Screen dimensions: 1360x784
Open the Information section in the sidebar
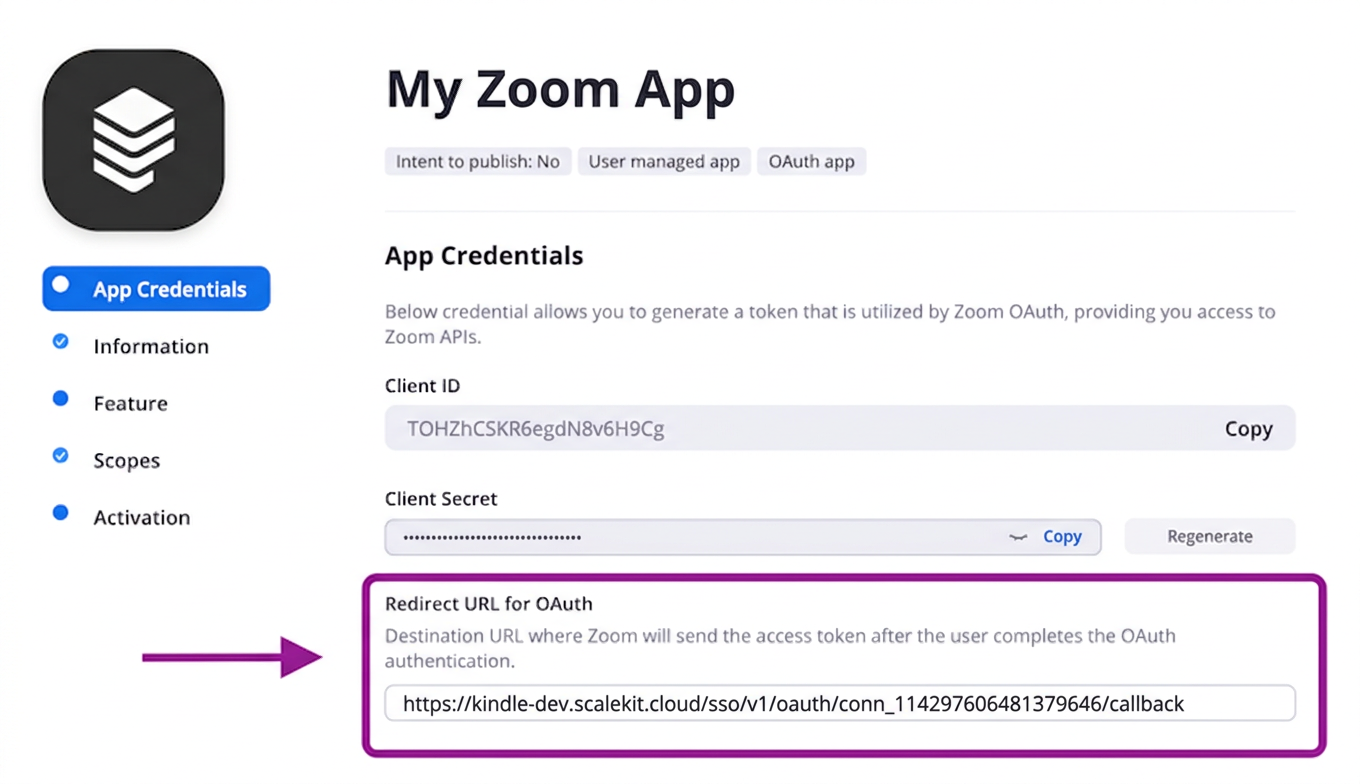click(150, 346)
